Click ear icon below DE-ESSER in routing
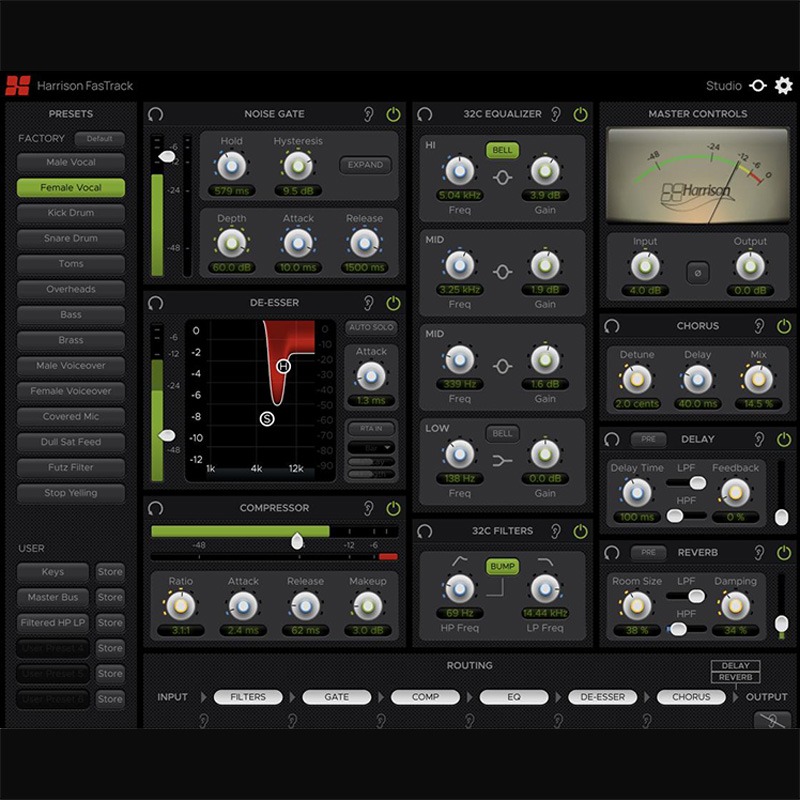This screenshot has width=800, height=800. click(559, 720)
